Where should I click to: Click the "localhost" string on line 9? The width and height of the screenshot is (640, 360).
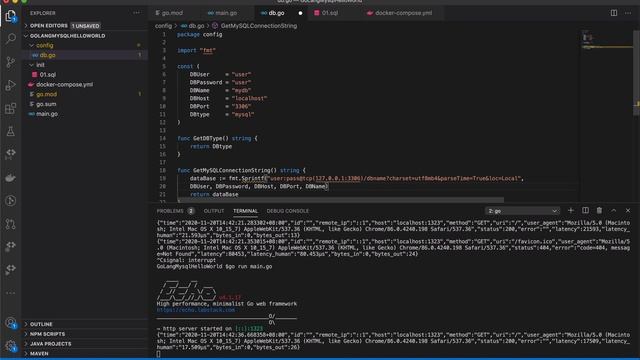(x=249, y=98)
